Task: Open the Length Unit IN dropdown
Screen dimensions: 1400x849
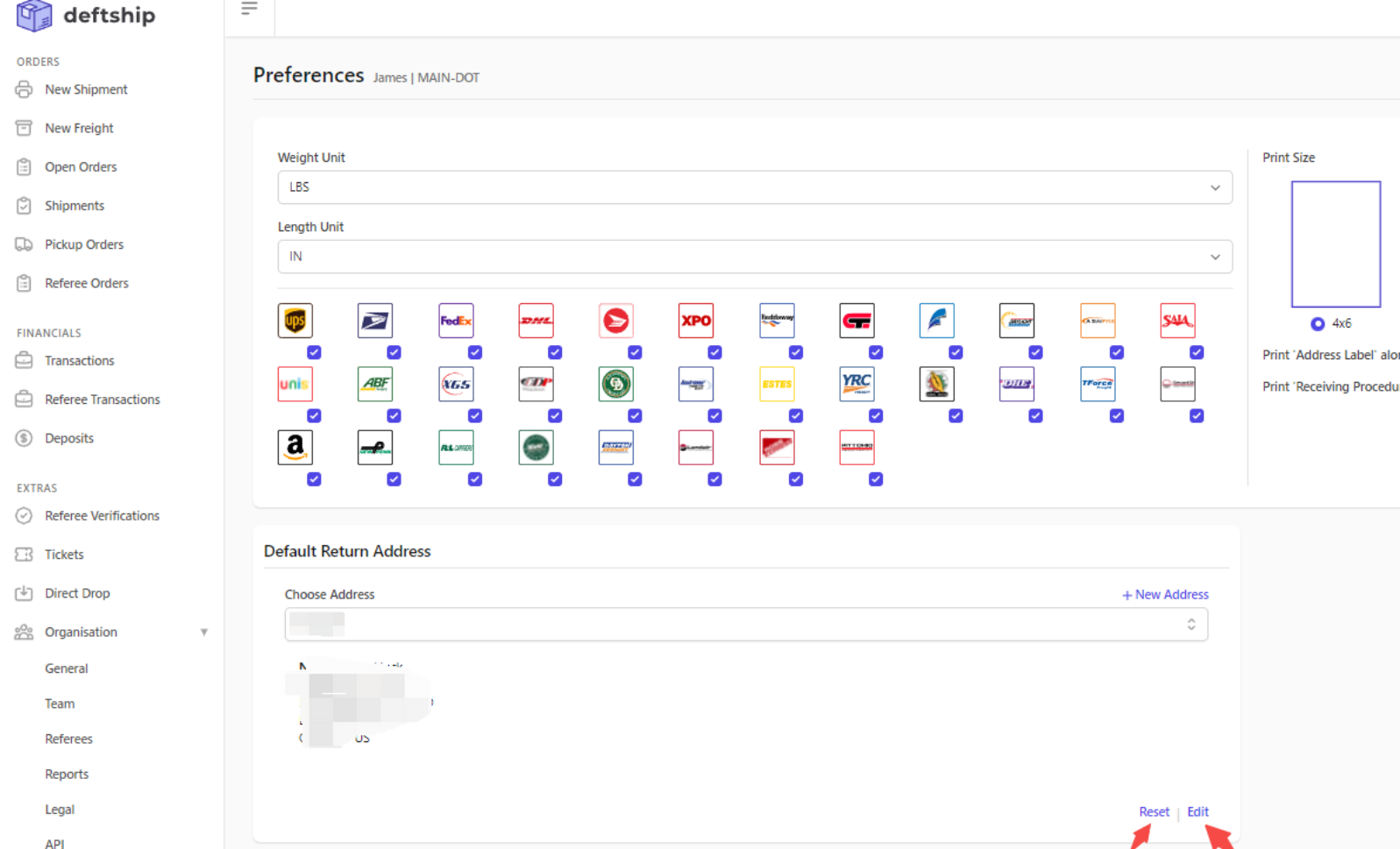Action: click(755, 257)
